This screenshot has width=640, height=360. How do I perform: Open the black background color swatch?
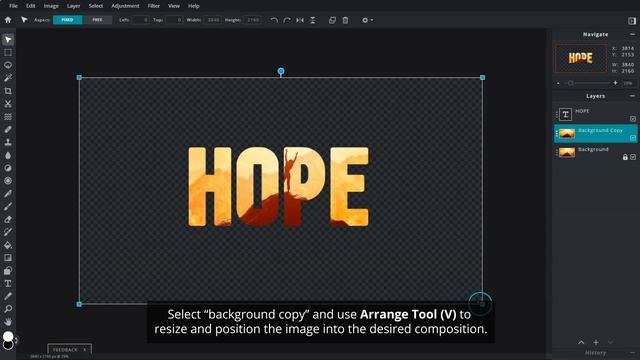coord(8,345)
